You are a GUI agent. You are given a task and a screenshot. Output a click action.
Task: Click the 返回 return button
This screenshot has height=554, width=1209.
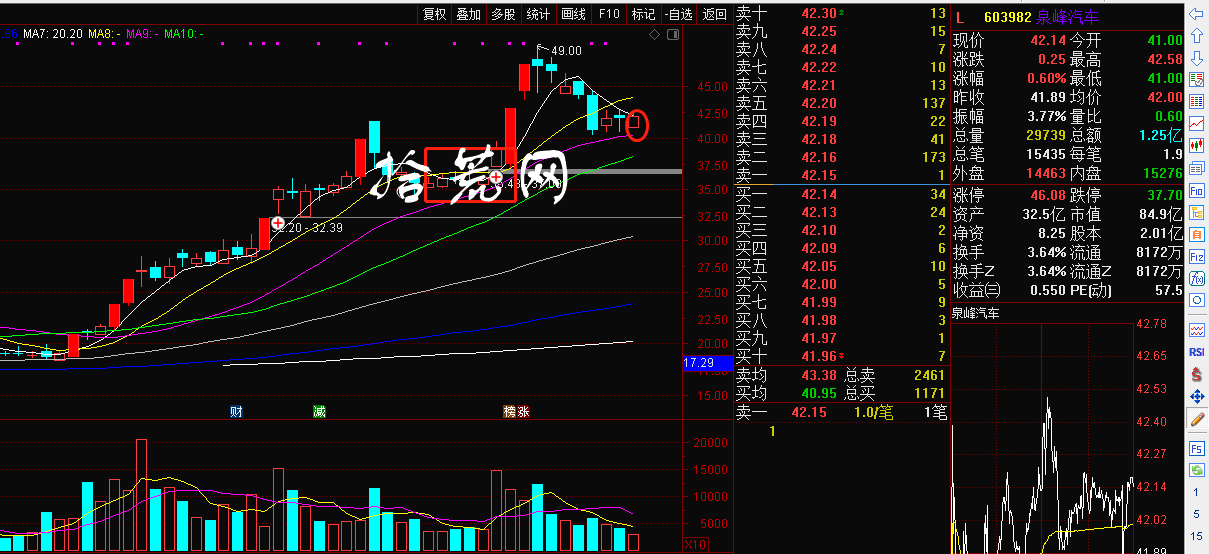tap(714, 14)
